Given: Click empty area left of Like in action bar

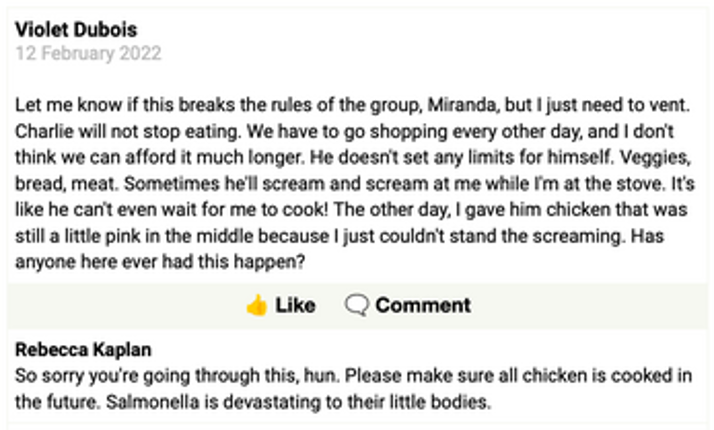Looking at the screenshot, I should pyautogui.click(x=120, y=305).
